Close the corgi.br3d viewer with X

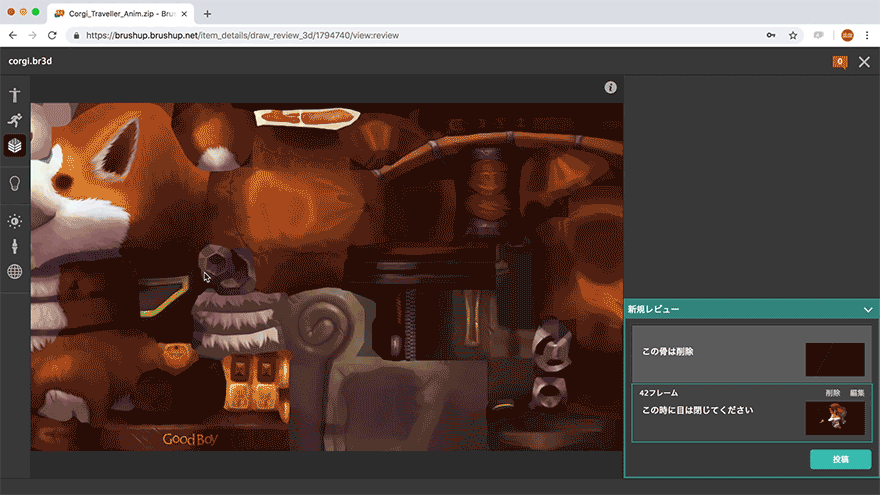tap(864, 62)
